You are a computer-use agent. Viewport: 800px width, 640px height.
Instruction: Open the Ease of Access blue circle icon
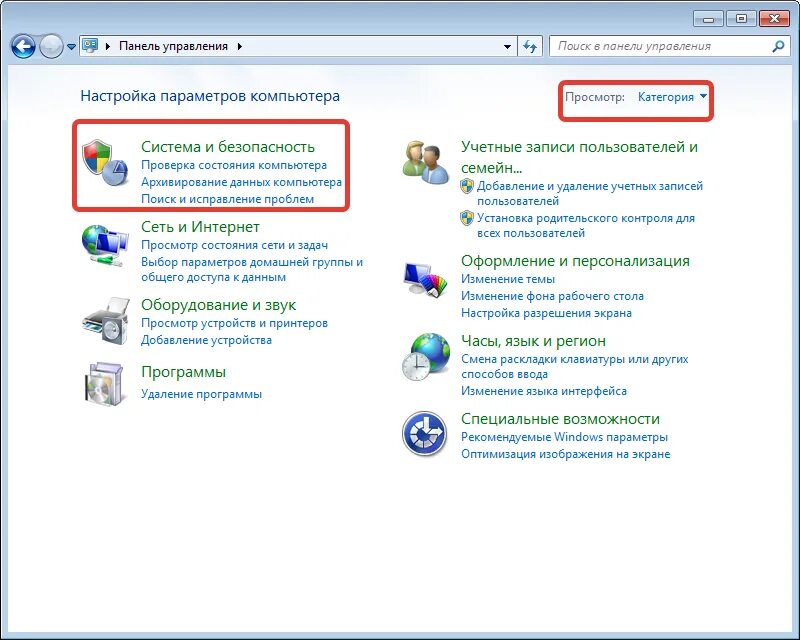(424, 433)
